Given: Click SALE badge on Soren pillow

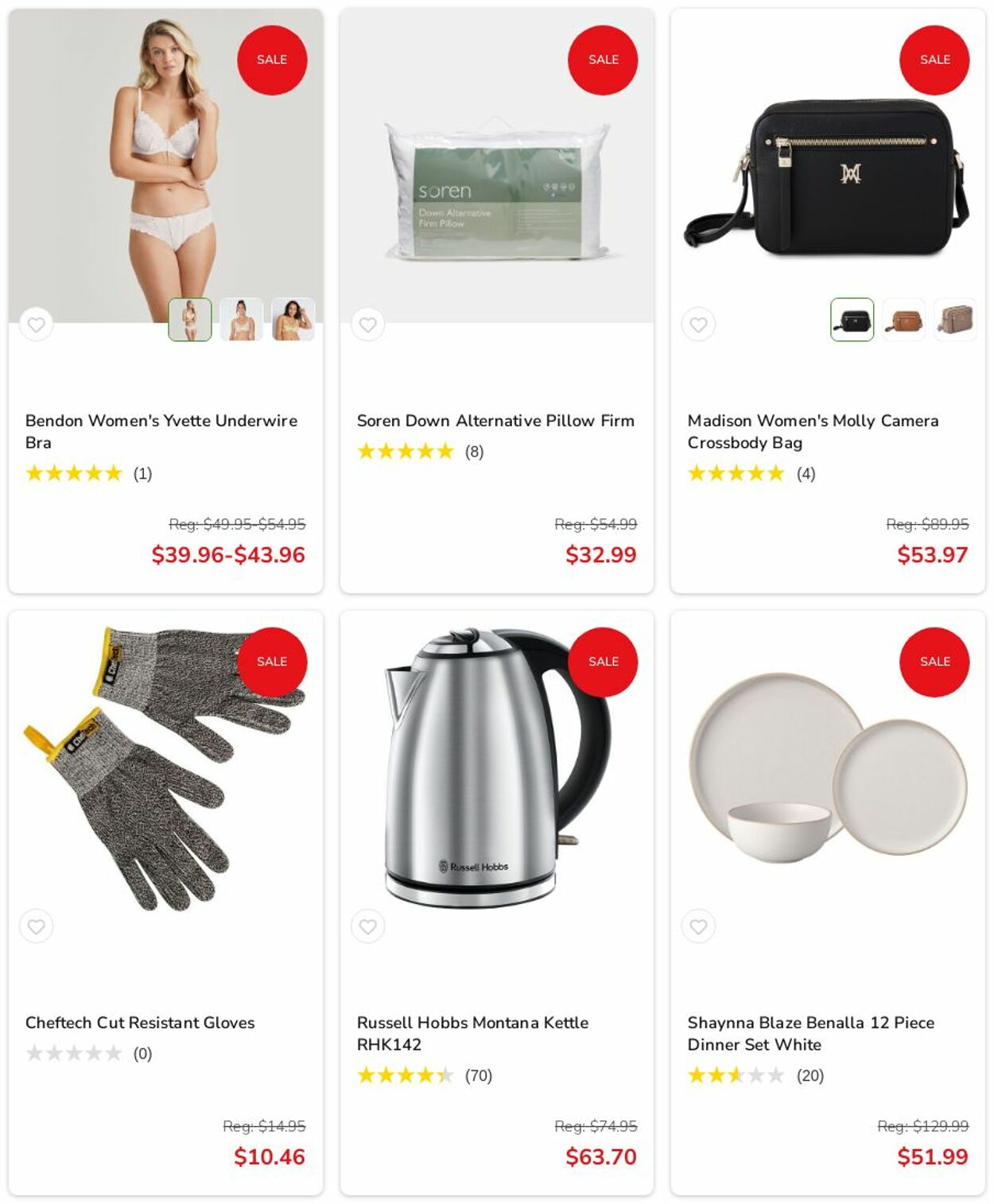Looking at the screenshot, I should coord(603,60).
